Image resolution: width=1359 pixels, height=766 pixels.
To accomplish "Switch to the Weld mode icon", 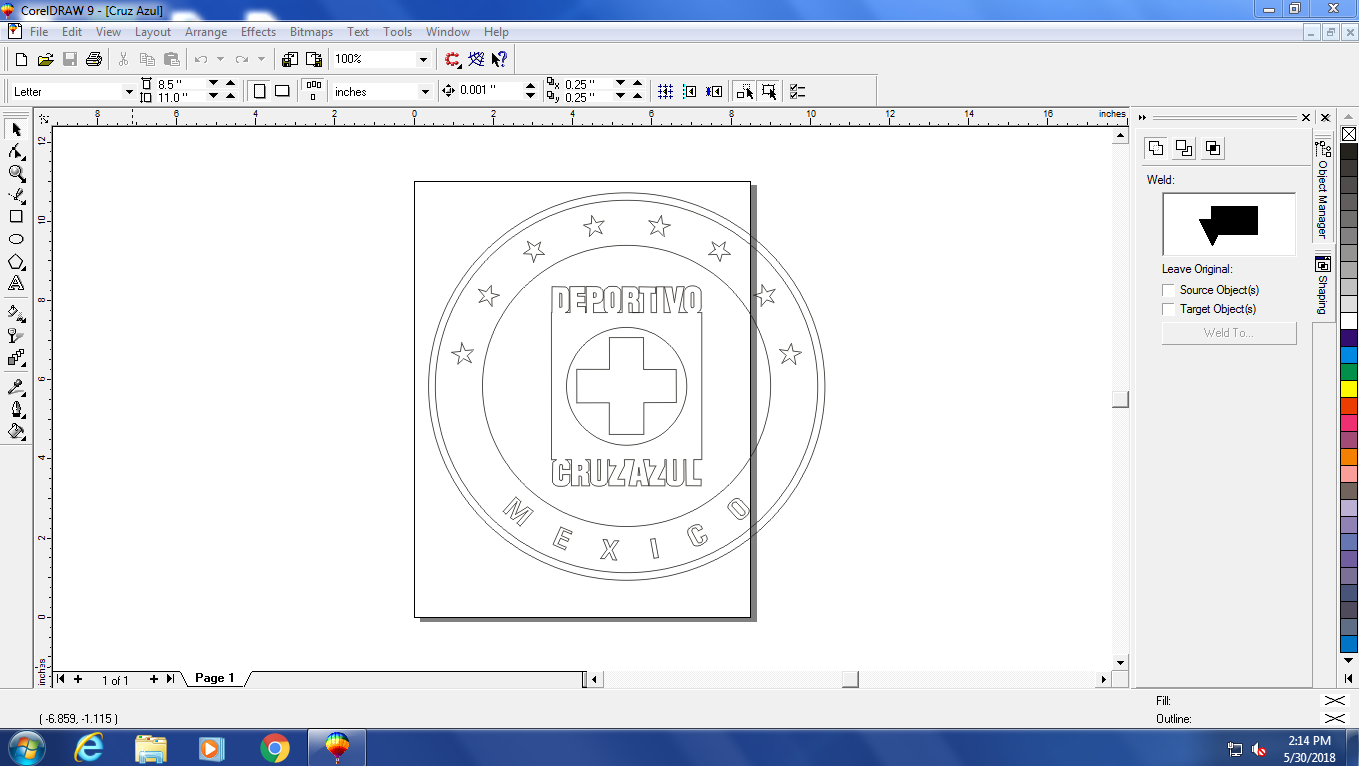I will pos(1156,148).
